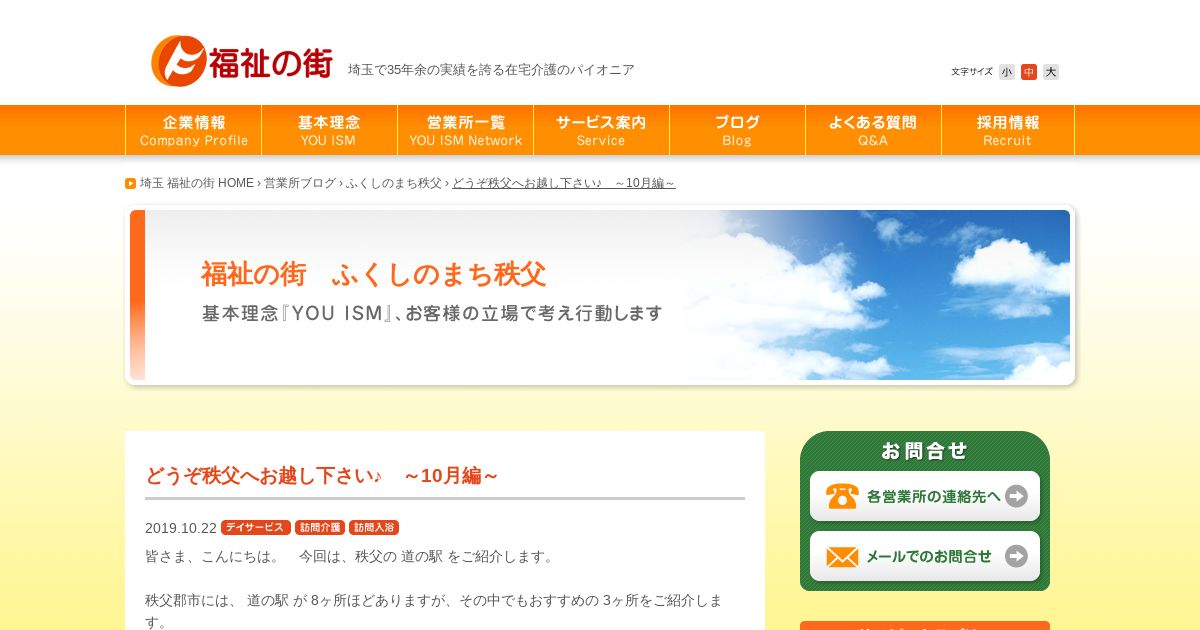1200x630 pixels.
Task: Click メールでのお問合せ button
Action: [x=925, y=556]
